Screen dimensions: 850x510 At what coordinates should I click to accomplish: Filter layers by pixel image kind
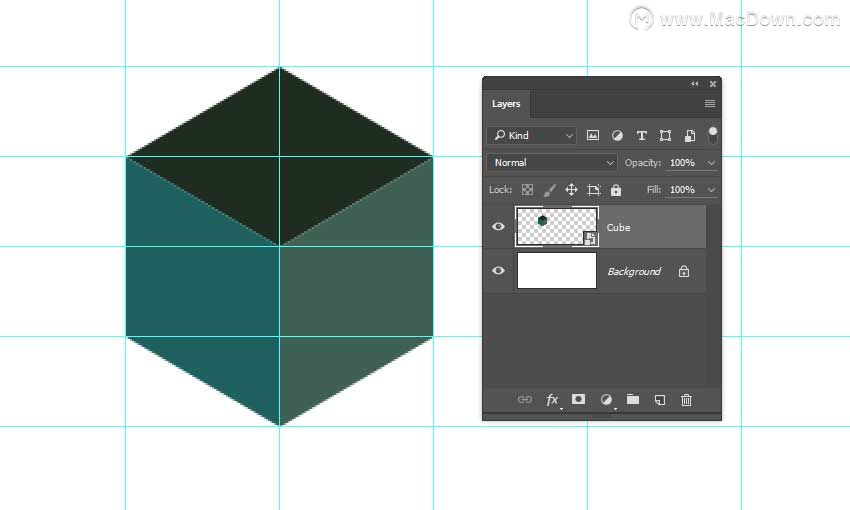[593, 135]
